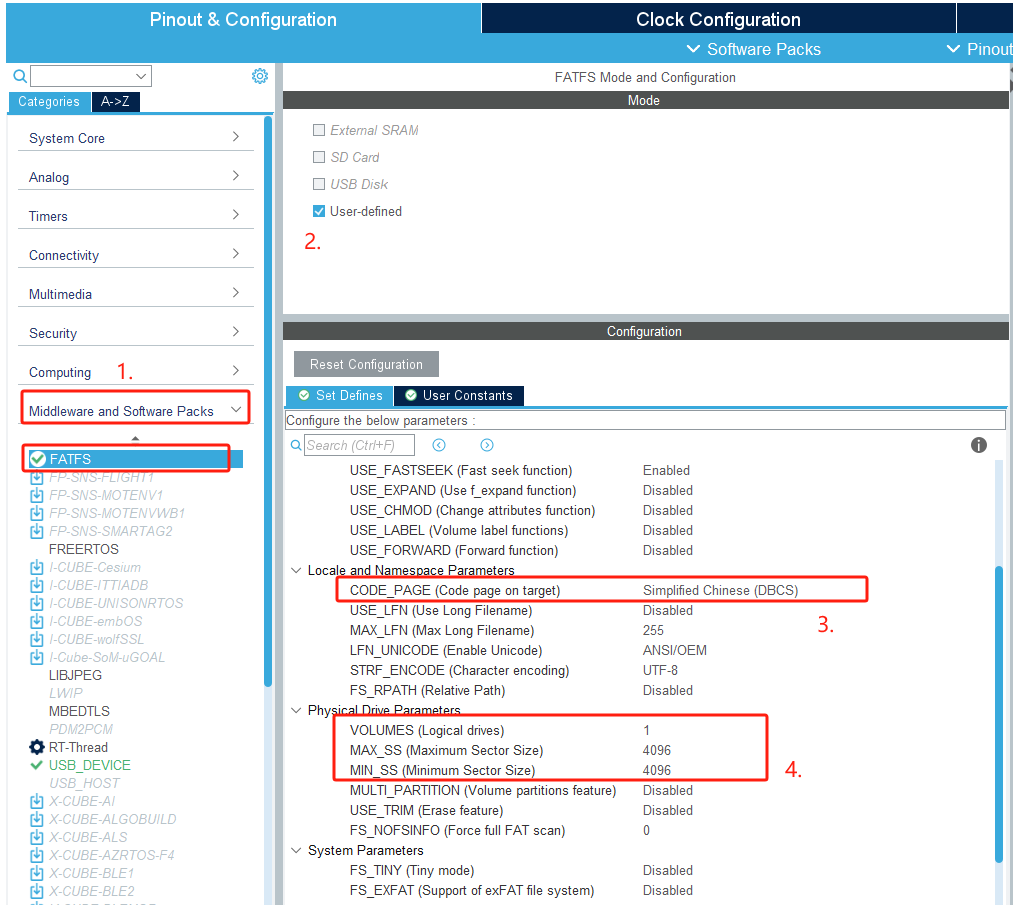Click download icon next to FP-SNS-MOTENVWB1
The height and width of the screenshot is (905, 1013).
37,514
